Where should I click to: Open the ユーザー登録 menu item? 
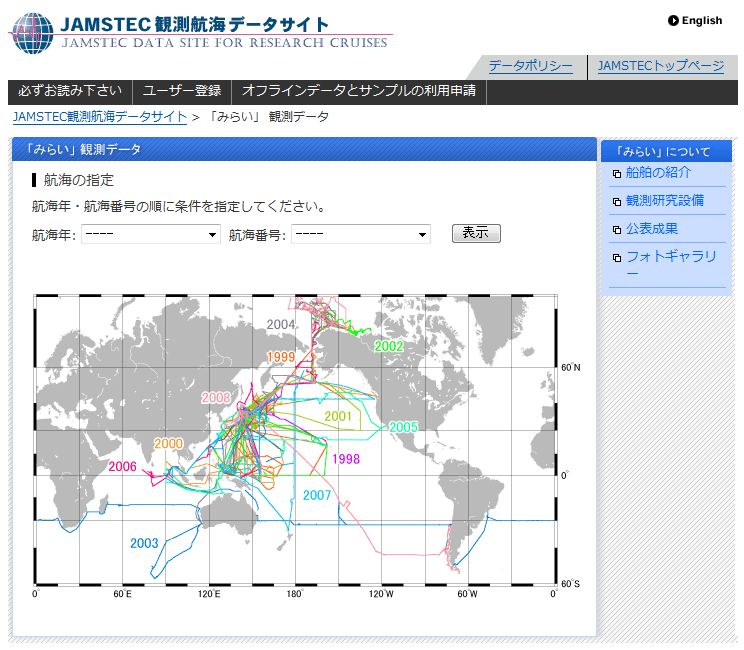click(x=182, y=92)
